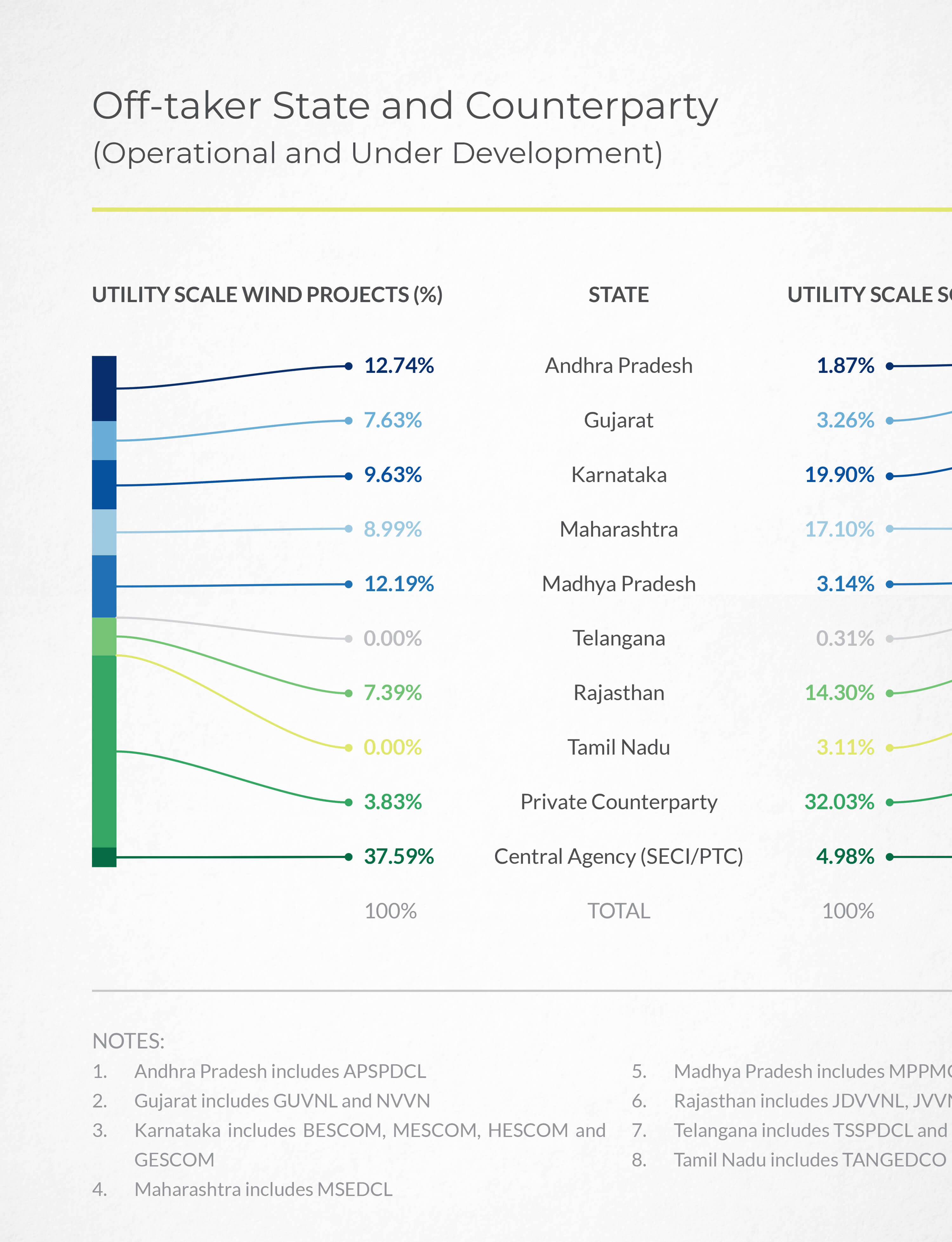Click the 12.74% wind percentage value
This screenshot has width=952, height=1242.
click(x=399, y=366)
